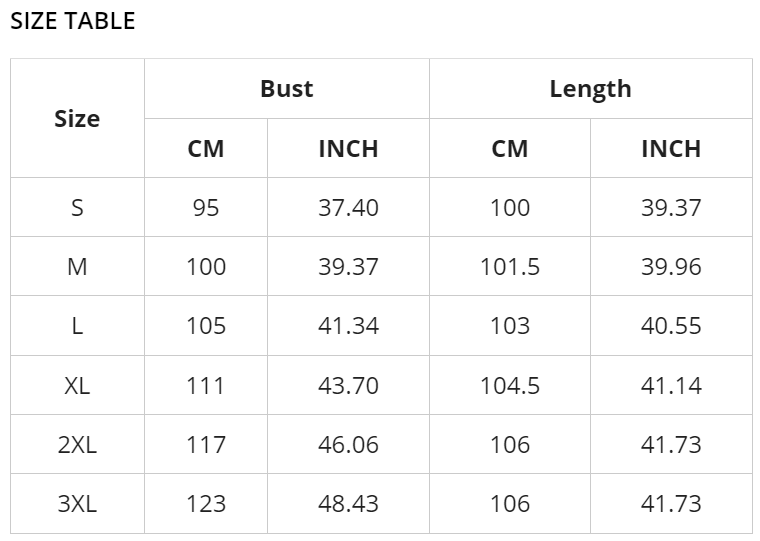The image size is (760, 541).
Task: Select the Bust column header
Action: coord(286,88)
